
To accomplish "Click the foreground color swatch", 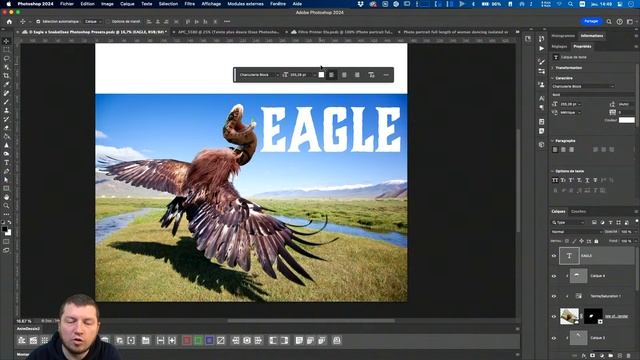I will 4,230.
